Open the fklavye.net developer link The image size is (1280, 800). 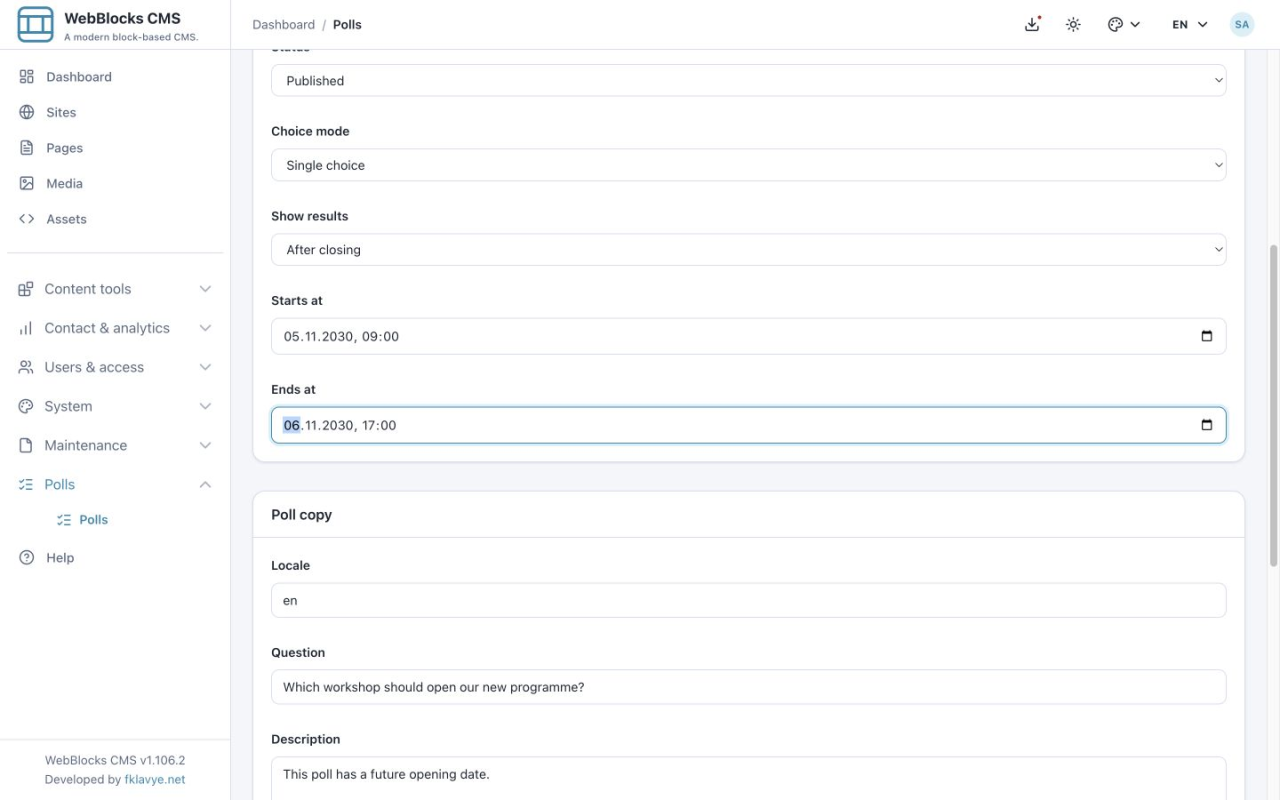tap(155, 779)
